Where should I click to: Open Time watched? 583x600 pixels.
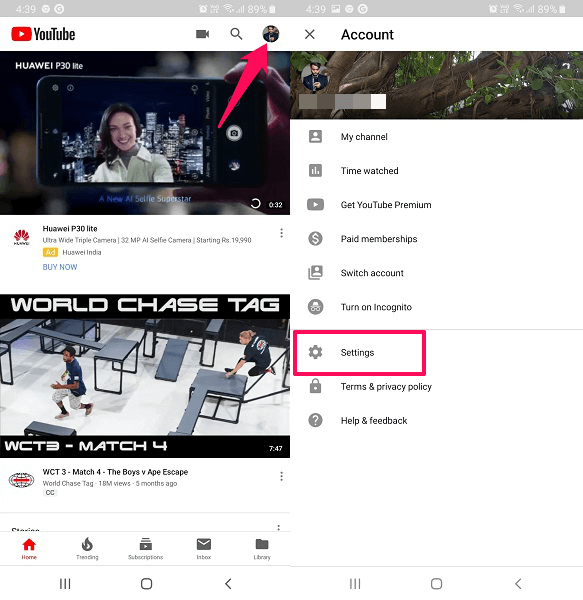pyautogui.click(x=436, y=171)
